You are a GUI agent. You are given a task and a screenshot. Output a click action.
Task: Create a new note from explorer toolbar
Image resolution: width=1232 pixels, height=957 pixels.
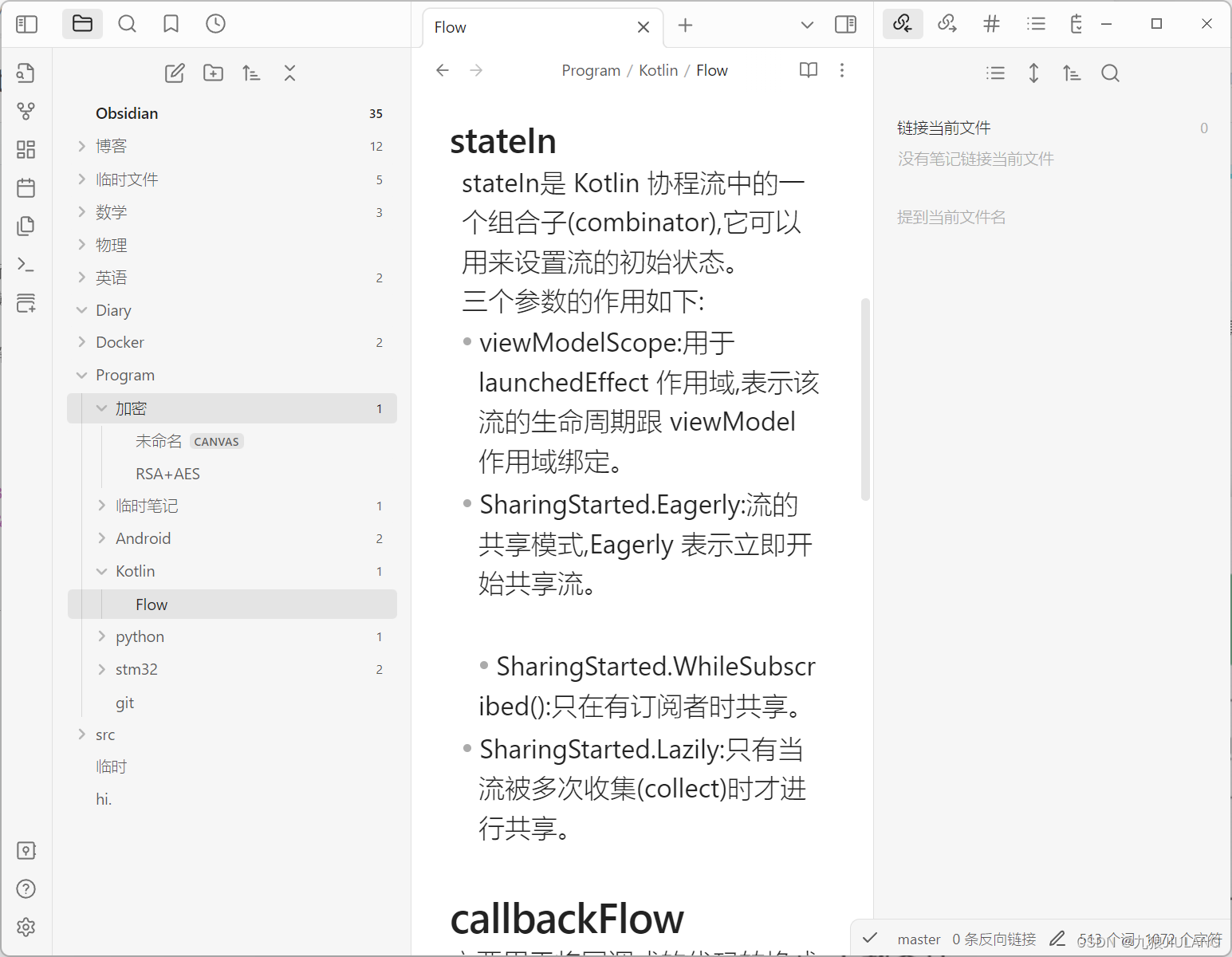coord(175,73)
